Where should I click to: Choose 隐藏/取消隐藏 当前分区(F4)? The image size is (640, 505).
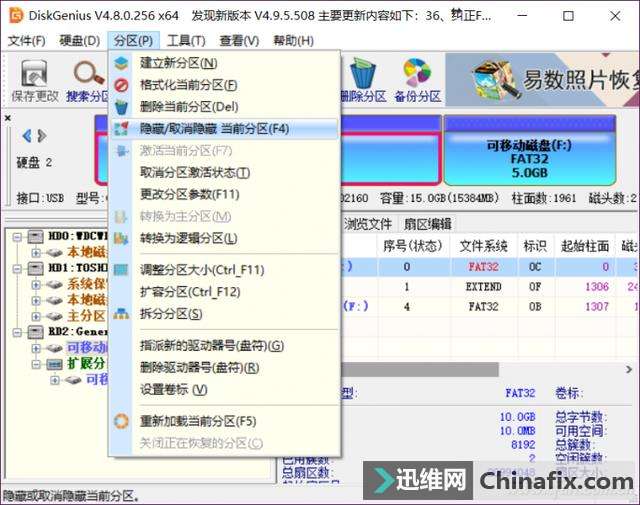pyautogui.click(x=224, y=129)
